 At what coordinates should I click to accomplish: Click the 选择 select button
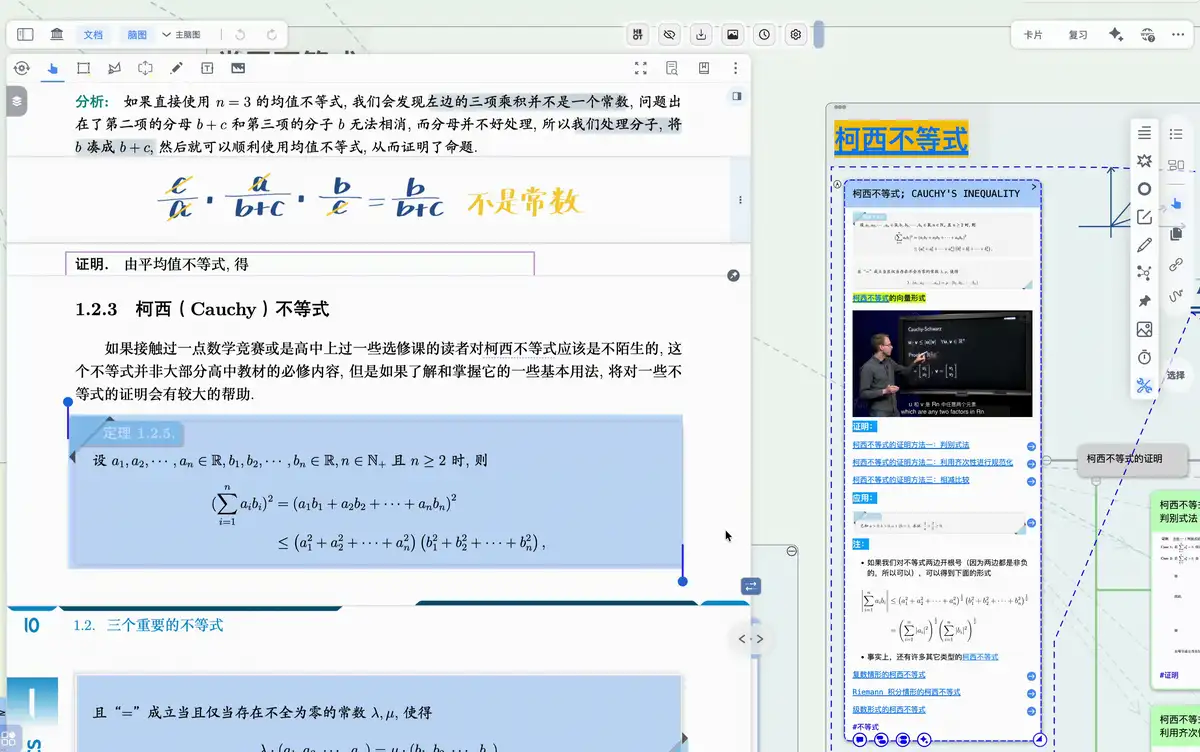pyautogui.click(x=1176, y=376)
